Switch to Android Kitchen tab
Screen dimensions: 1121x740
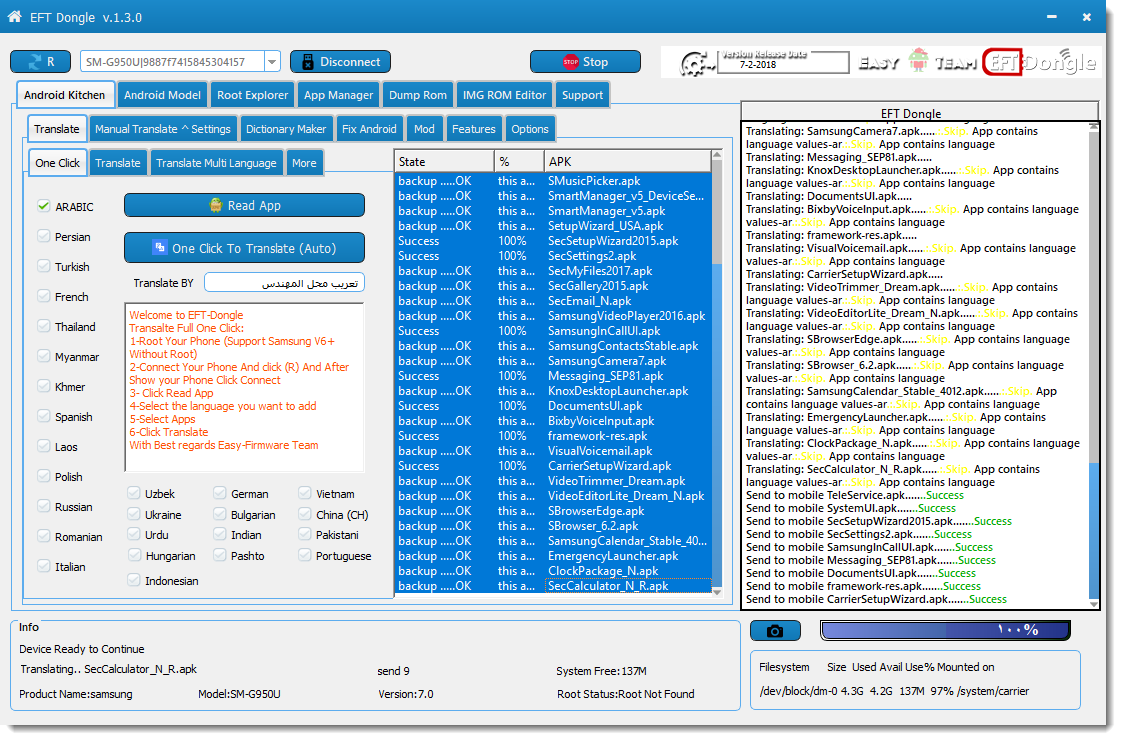pyautogui.click(x=64, y=95)
